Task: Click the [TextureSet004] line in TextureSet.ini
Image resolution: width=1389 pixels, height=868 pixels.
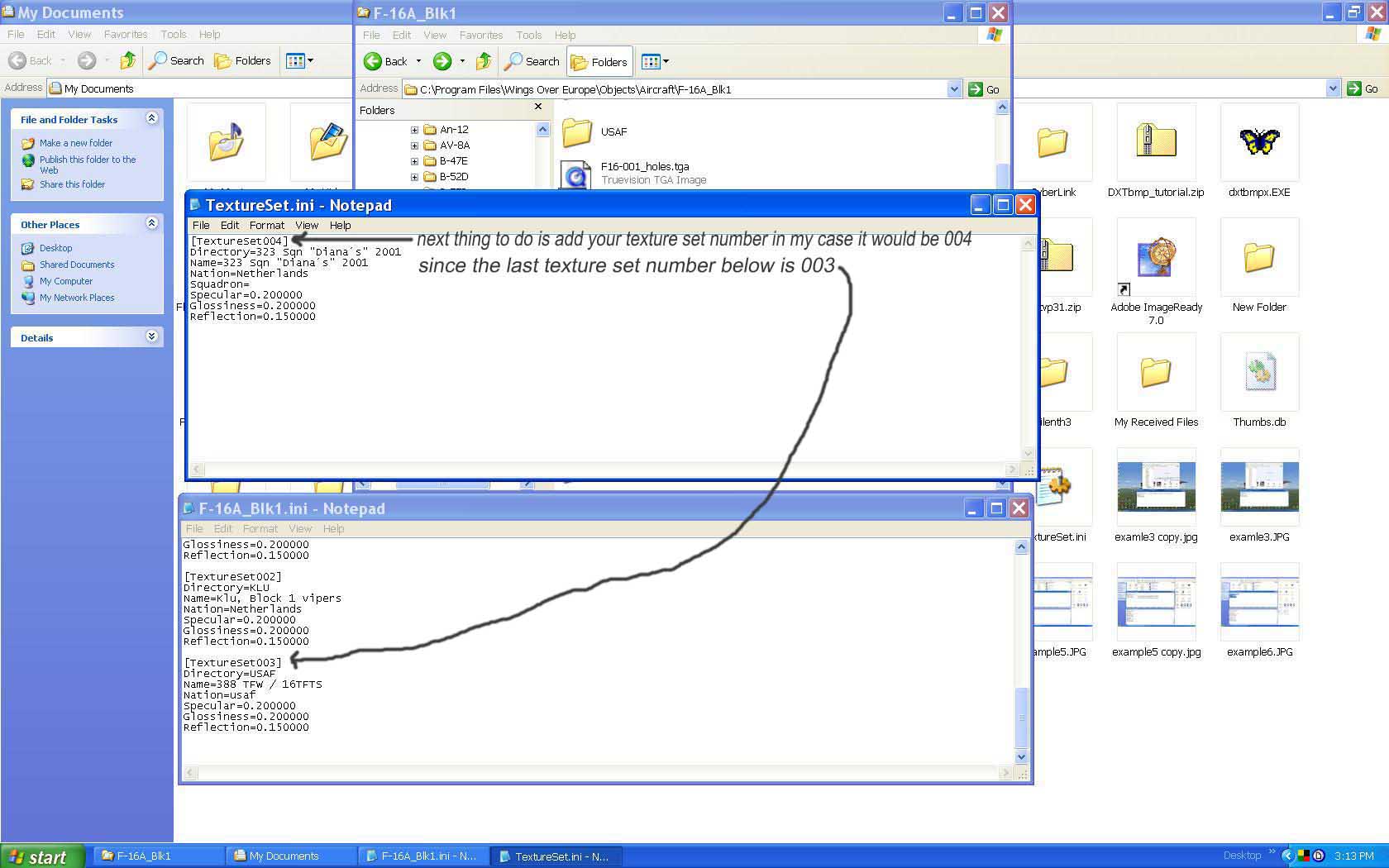Action: [x=240, y=241]
